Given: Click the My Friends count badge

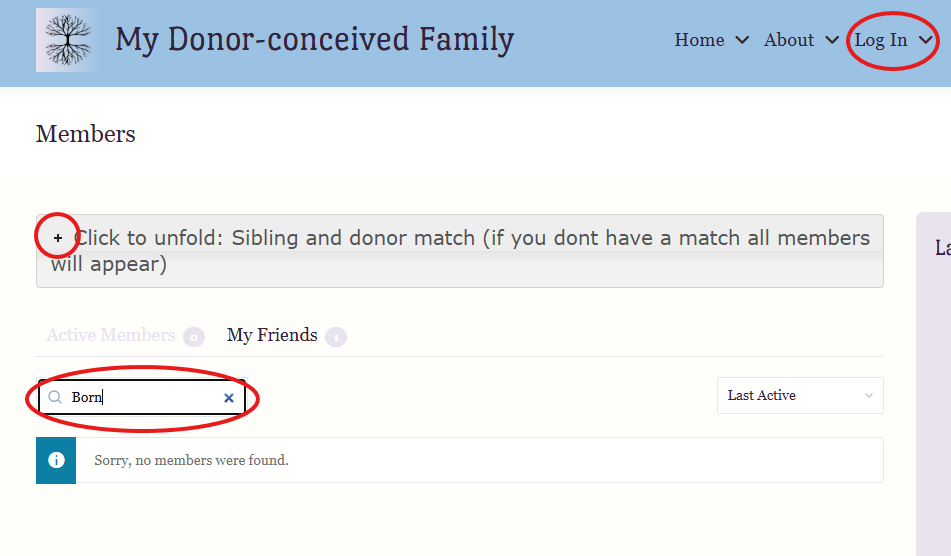Looking at the screenshot, I should point(336,337).
